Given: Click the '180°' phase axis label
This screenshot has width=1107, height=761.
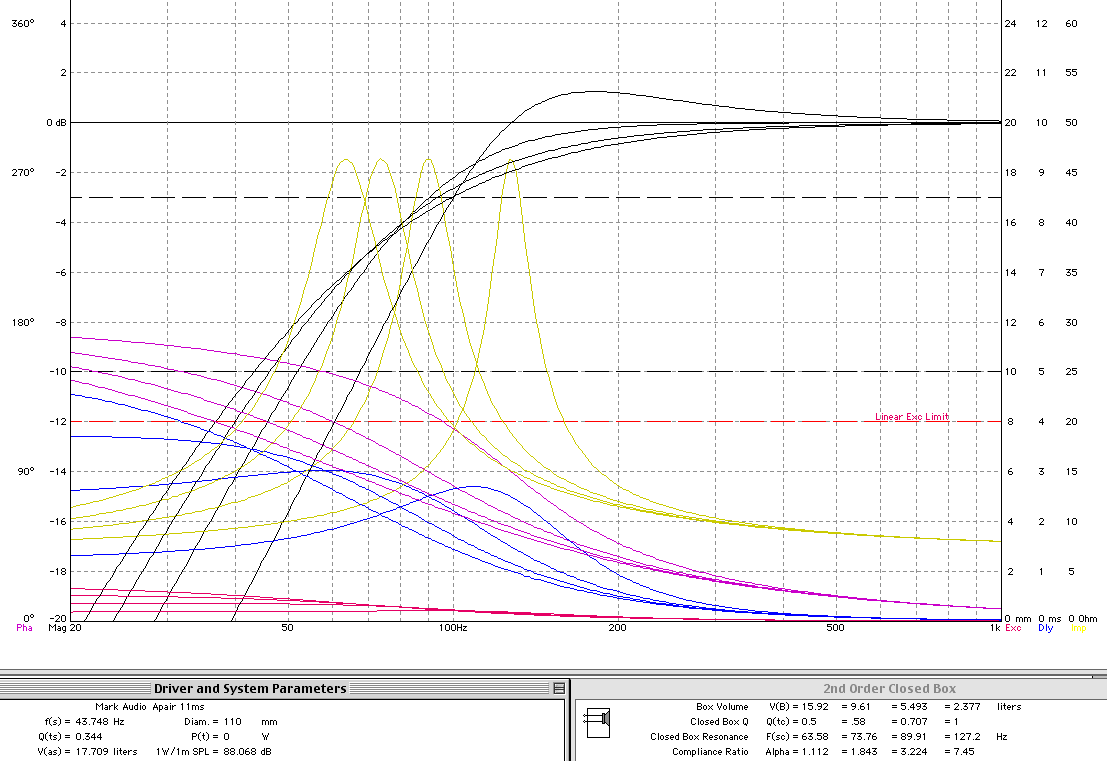Looking at the screenshot, I should click(23, 323).
